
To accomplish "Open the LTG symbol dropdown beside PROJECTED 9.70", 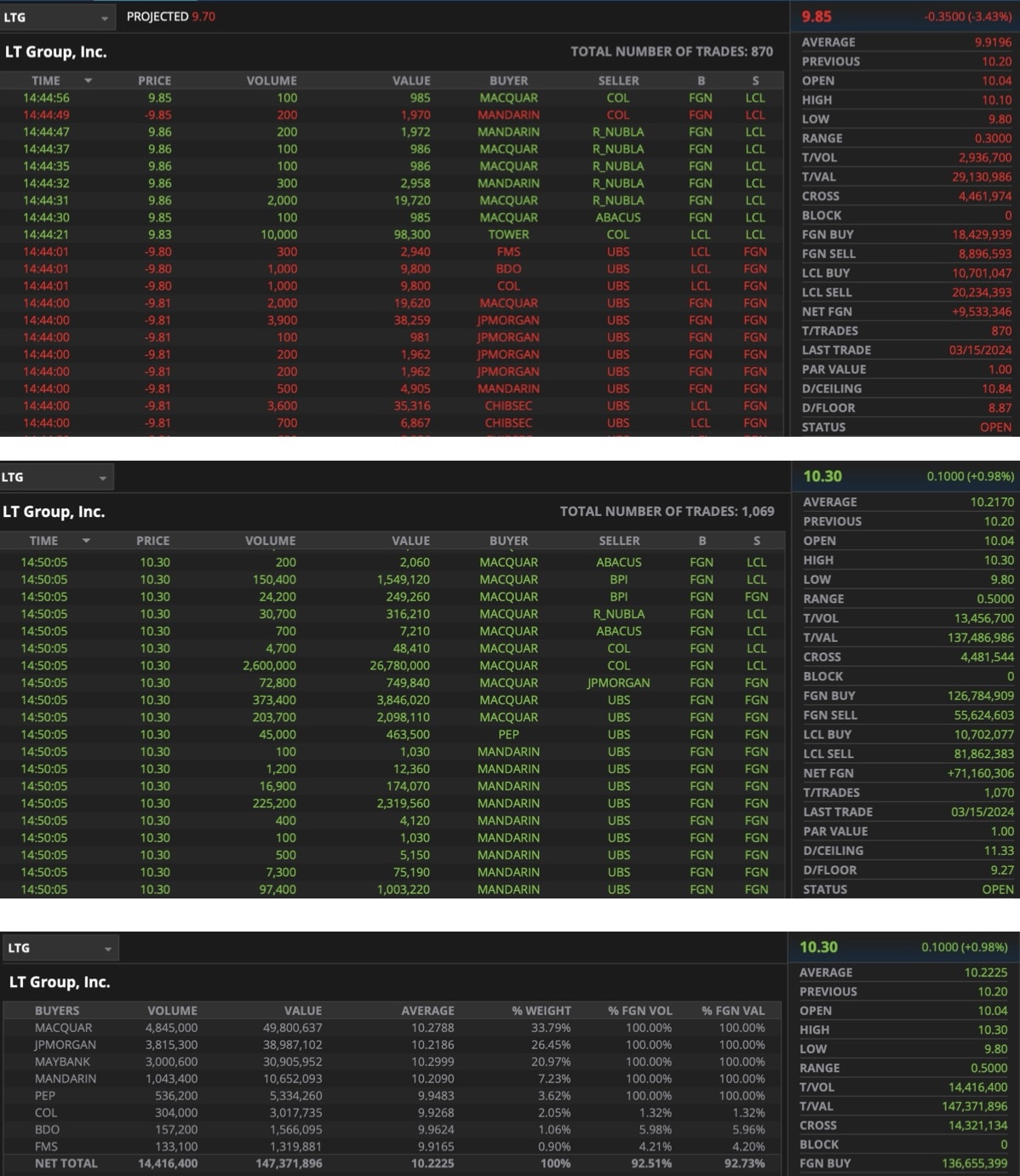I will point(104,18).
